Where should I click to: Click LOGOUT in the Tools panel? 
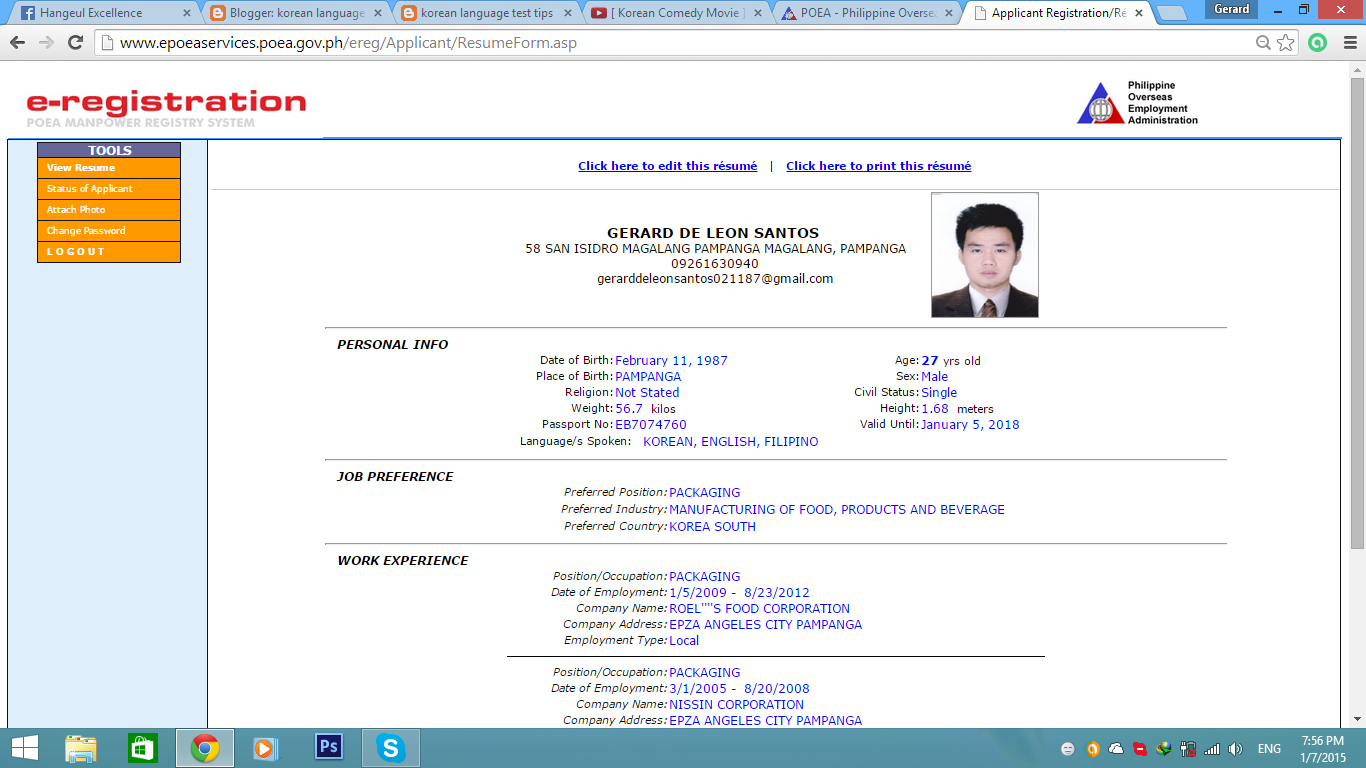(108, 251)
